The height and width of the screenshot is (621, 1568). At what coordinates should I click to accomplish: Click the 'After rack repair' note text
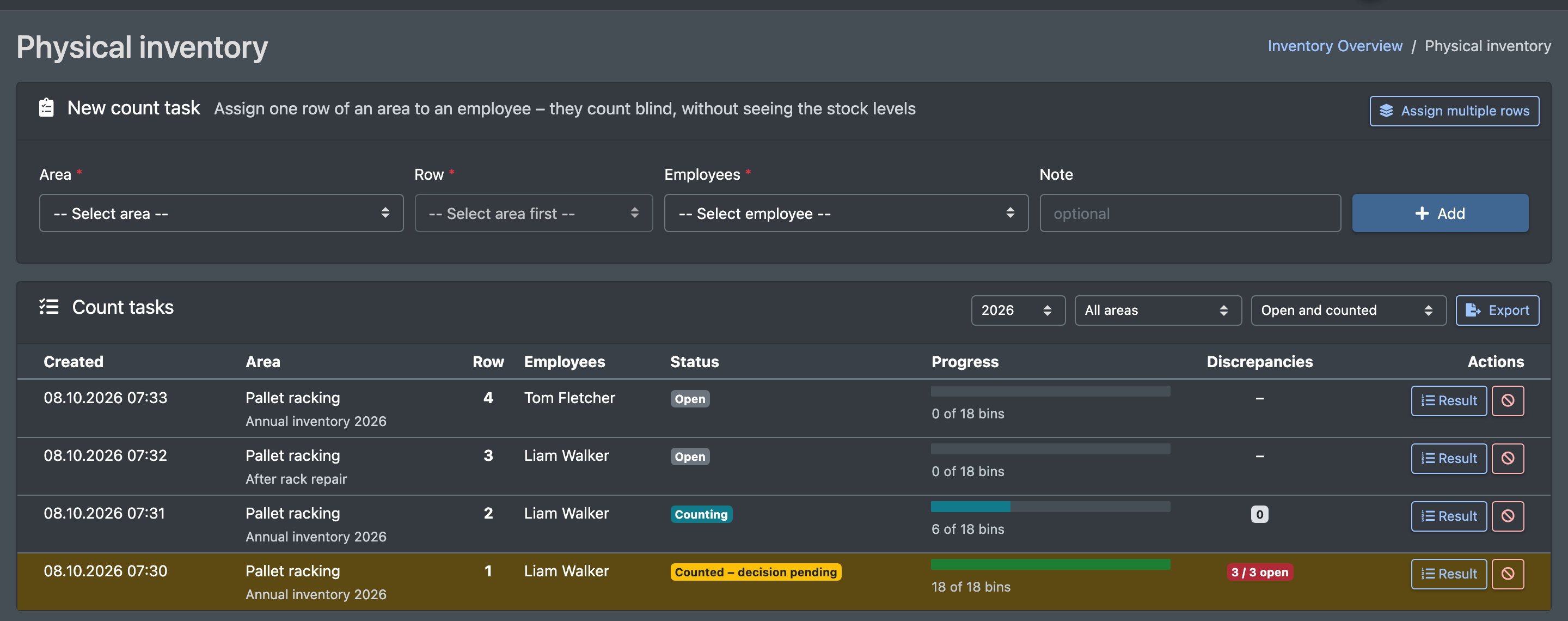click(x=296, y=479)
